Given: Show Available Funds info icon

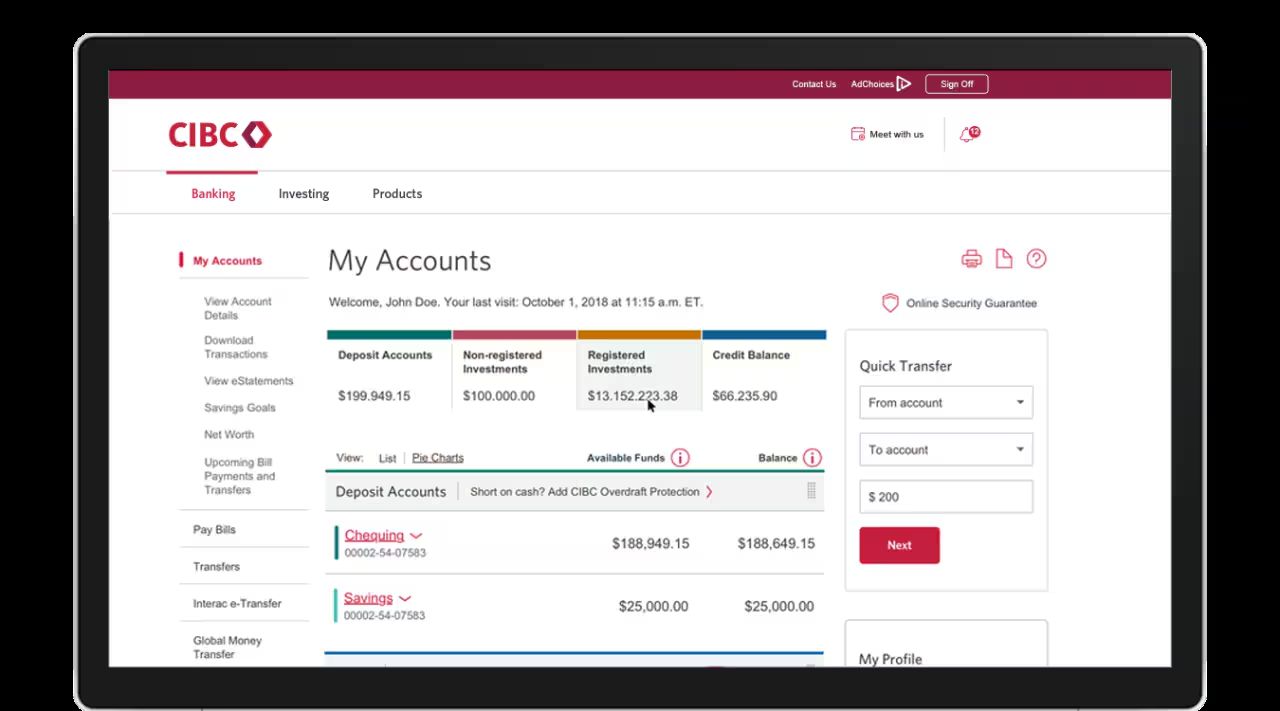Looking at the screenshot, I should tap(680, 458).
